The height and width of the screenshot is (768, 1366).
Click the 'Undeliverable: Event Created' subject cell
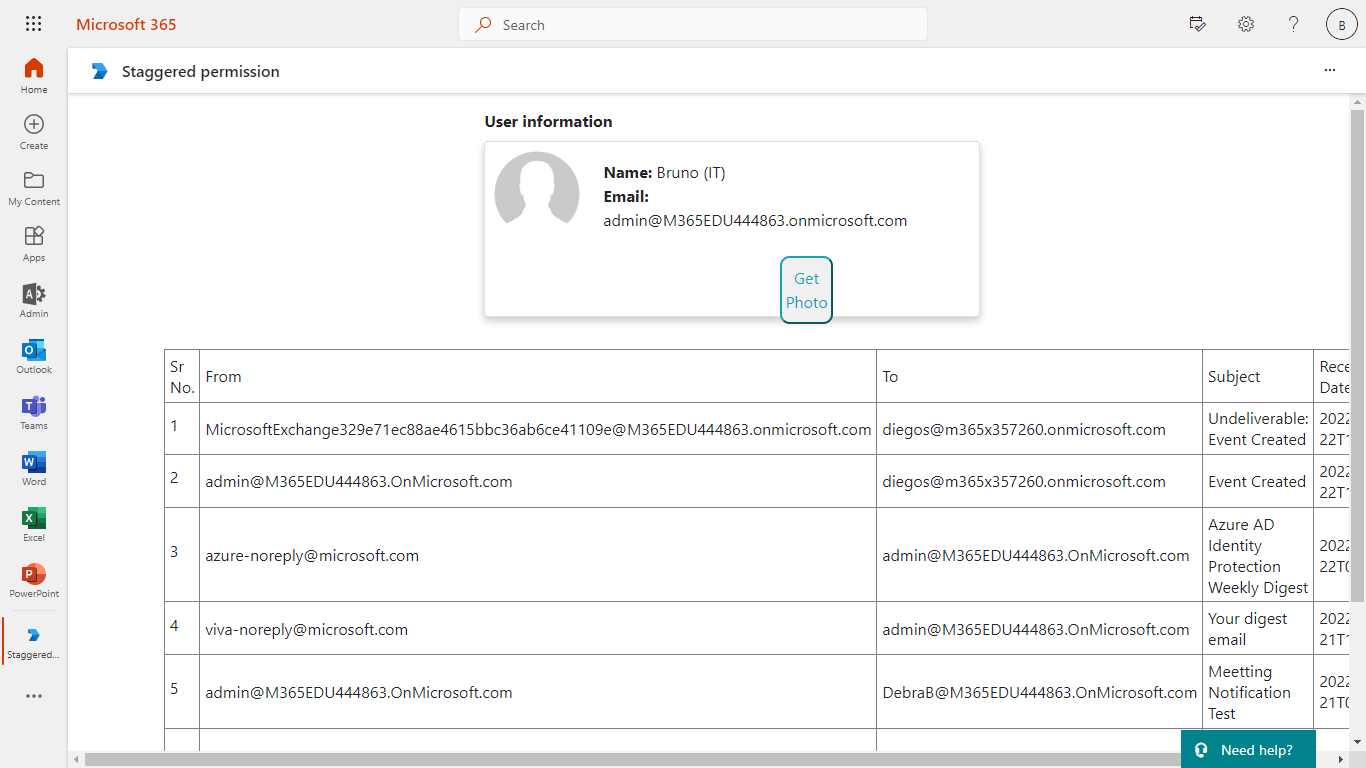tap(1258, 429)
